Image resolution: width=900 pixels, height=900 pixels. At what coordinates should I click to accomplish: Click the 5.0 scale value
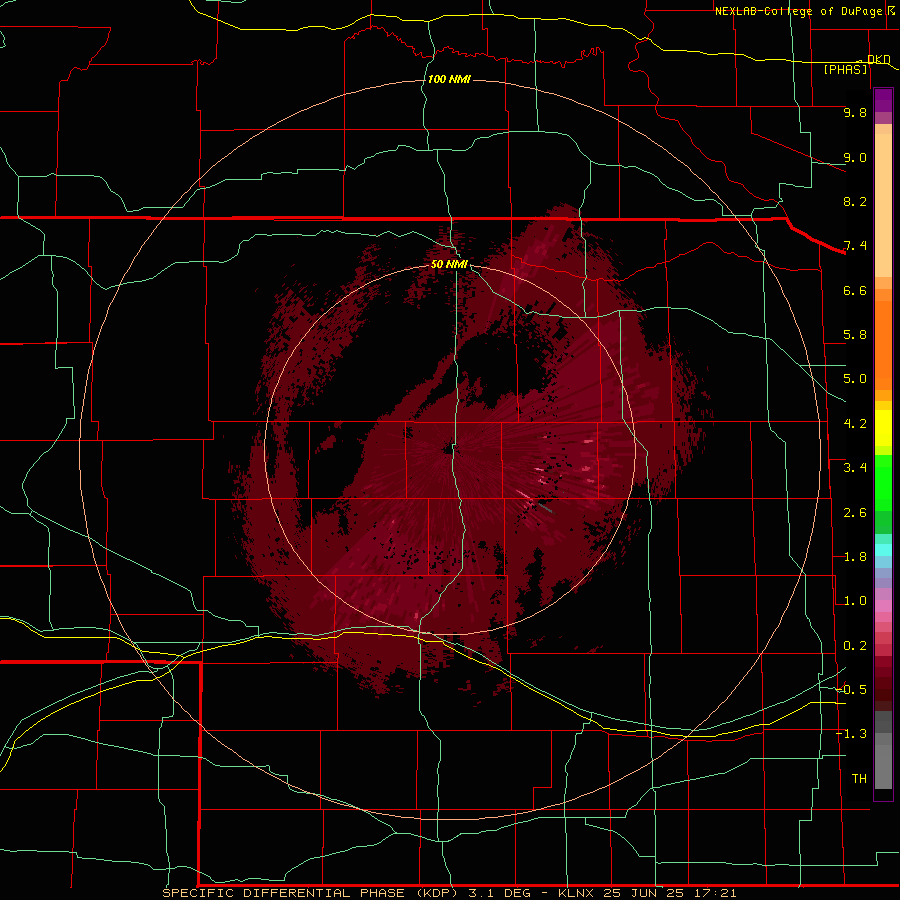click(x=855, y=379)
